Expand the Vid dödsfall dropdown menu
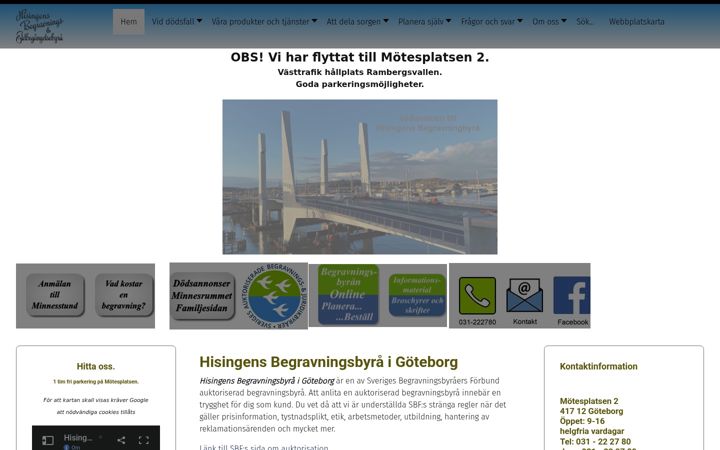The width and height of the screenshot is (720, 450). (x=177, y=22)
